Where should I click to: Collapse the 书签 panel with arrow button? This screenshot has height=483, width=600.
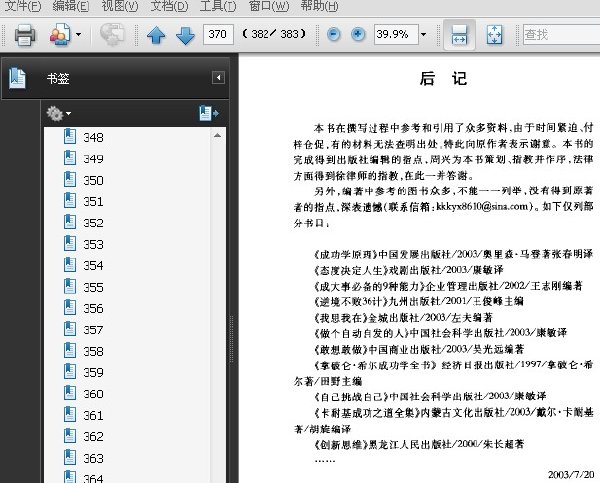[218, 78]
